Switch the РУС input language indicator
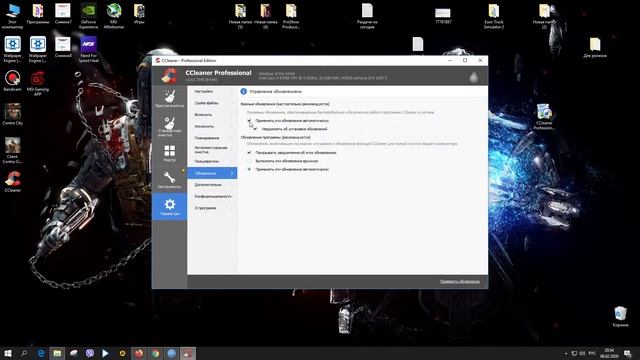 click(x=592, y=353)
